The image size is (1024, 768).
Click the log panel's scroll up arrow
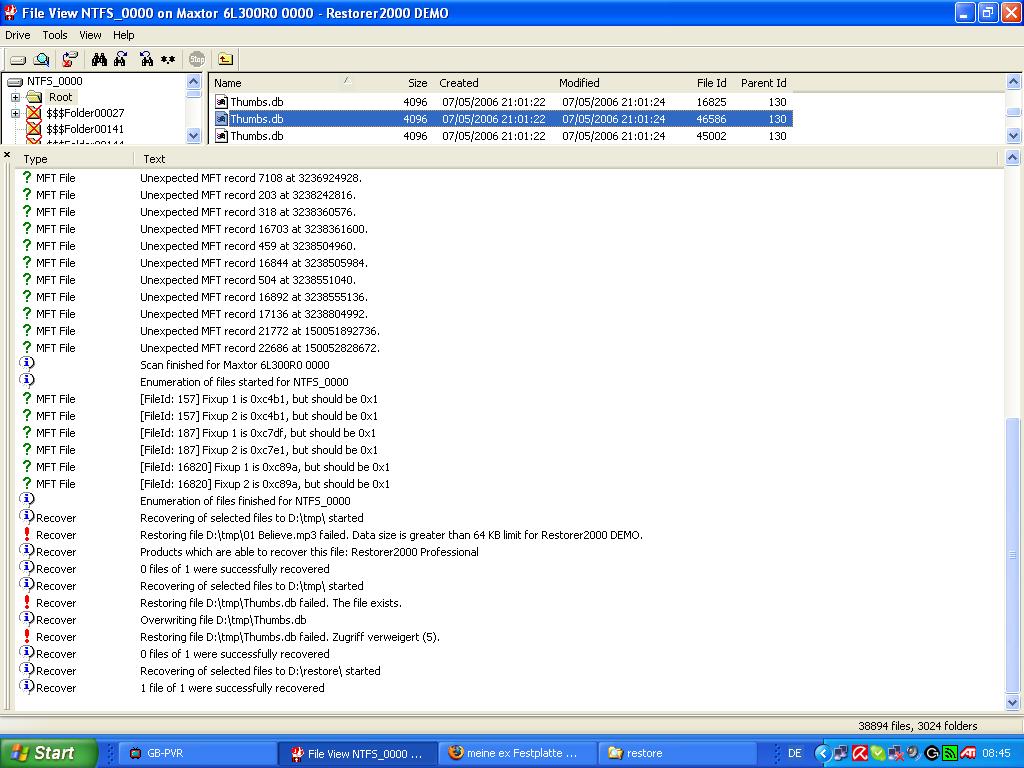(x=1013, y=157)
